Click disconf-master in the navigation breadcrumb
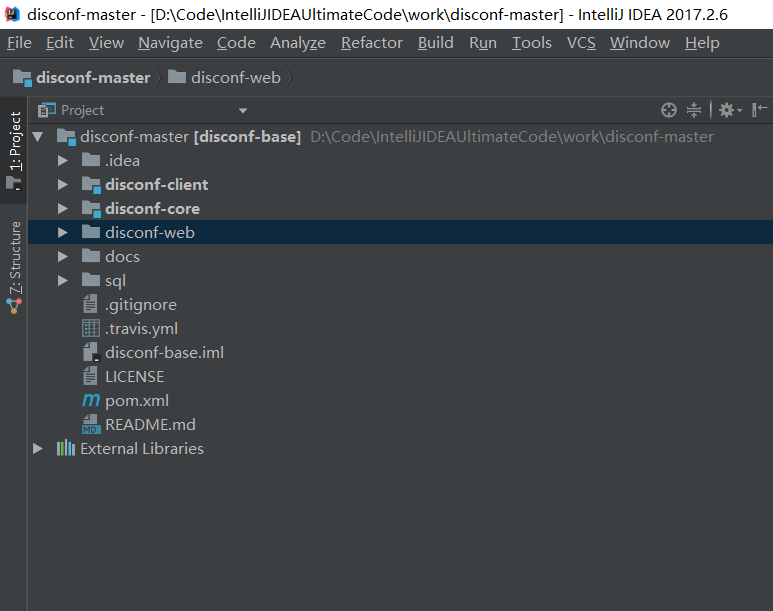 click(92, 77)
